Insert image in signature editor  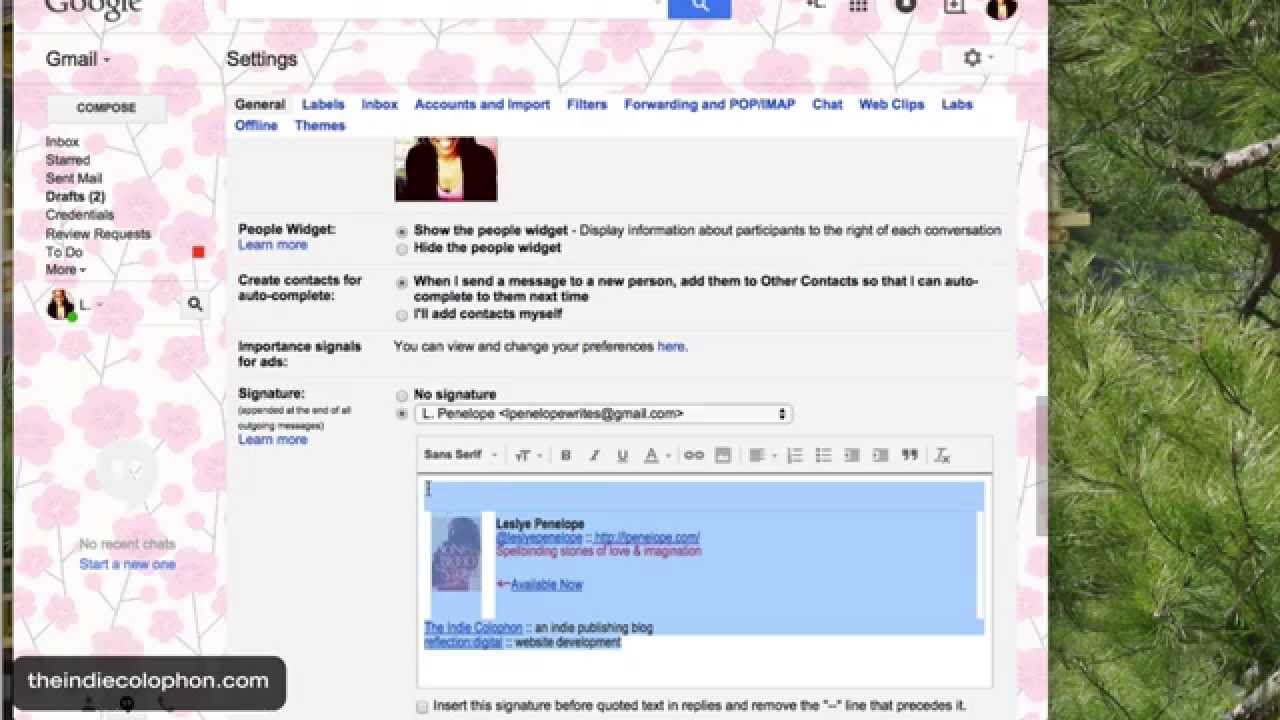(x=722, y=455)
